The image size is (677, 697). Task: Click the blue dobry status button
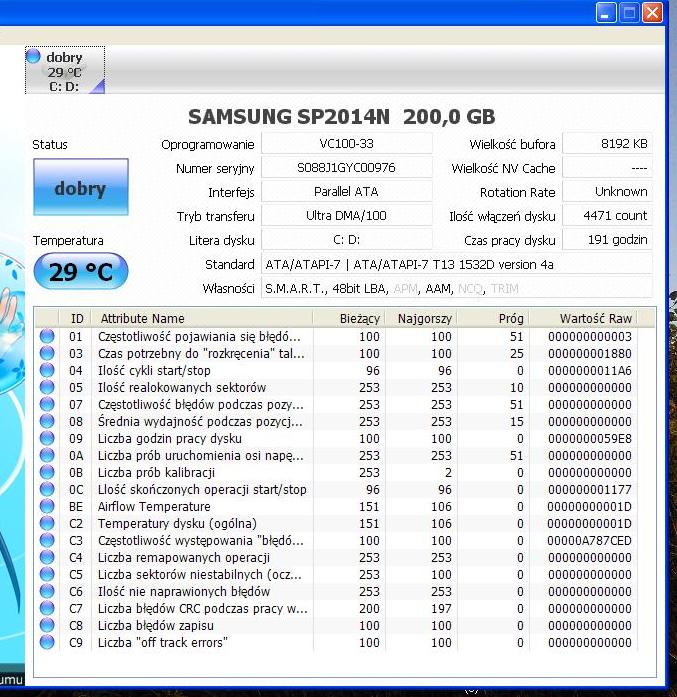(x=81, y=187)
